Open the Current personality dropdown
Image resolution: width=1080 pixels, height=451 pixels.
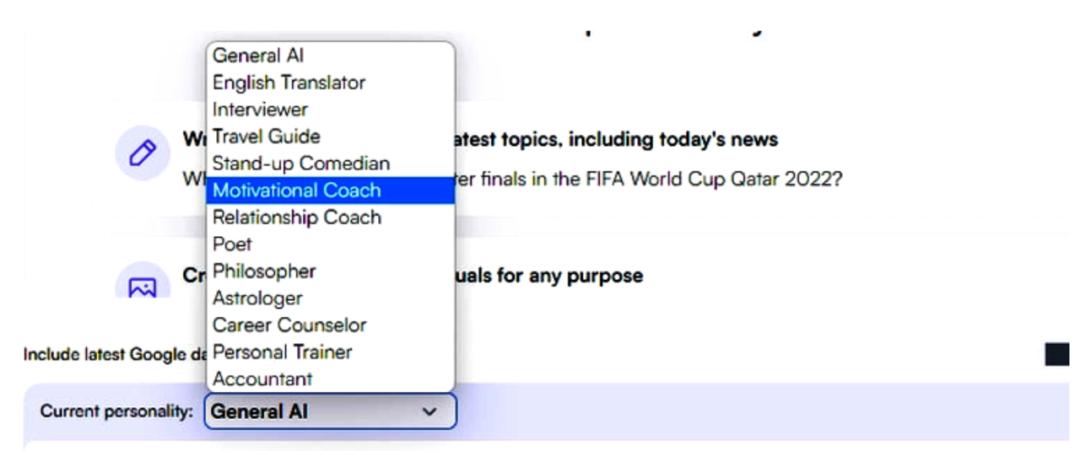point(330,411)
